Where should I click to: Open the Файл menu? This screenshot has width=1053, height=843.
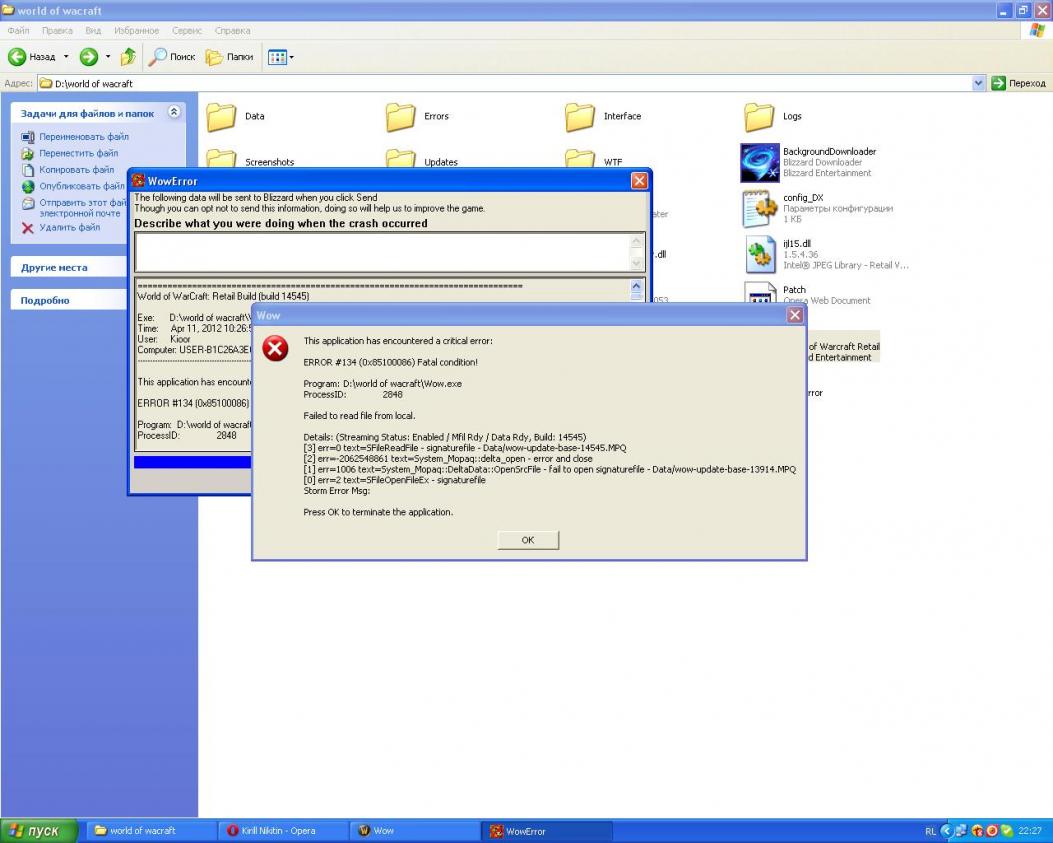(x=20, y=31)
